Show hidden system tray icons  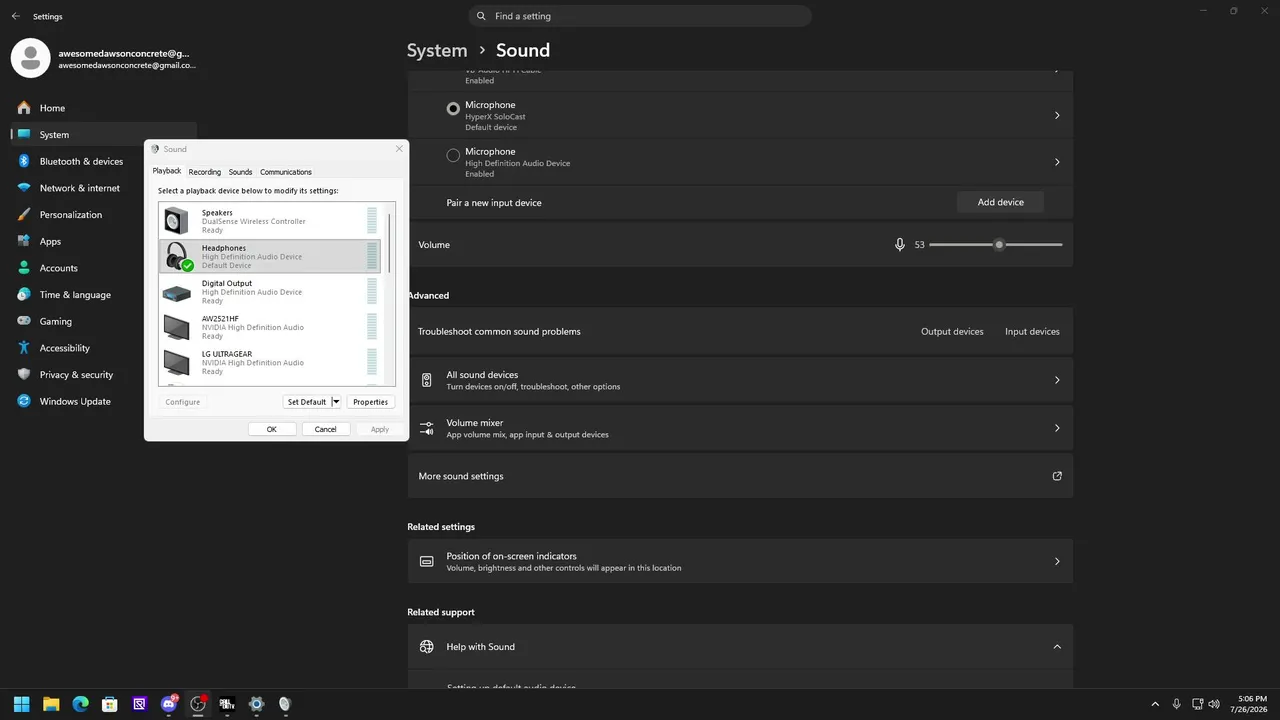(1155, 704)
